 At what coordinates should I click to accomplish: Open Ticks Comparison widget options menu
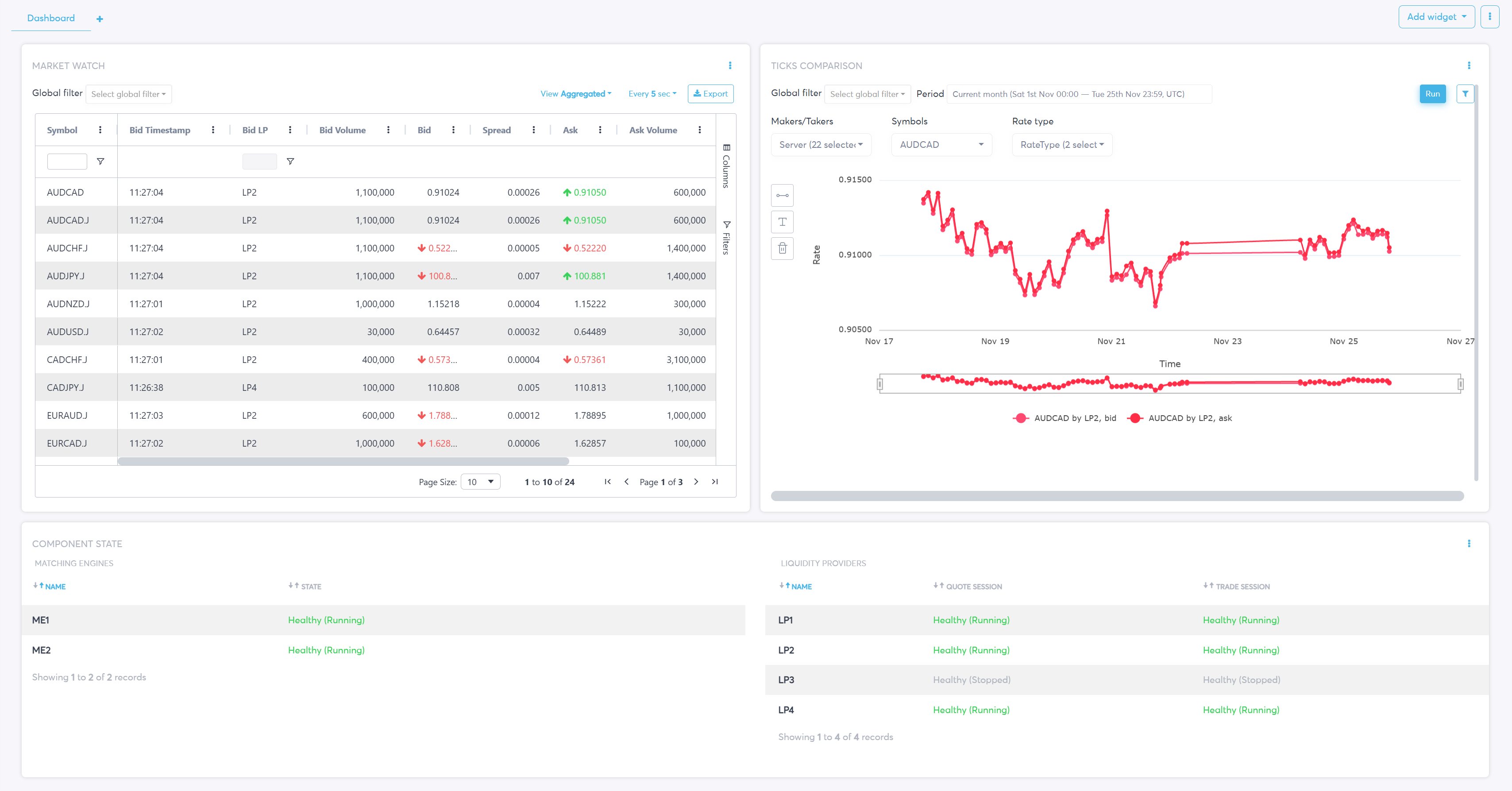pyautogui.click(x=1469, y=66)
